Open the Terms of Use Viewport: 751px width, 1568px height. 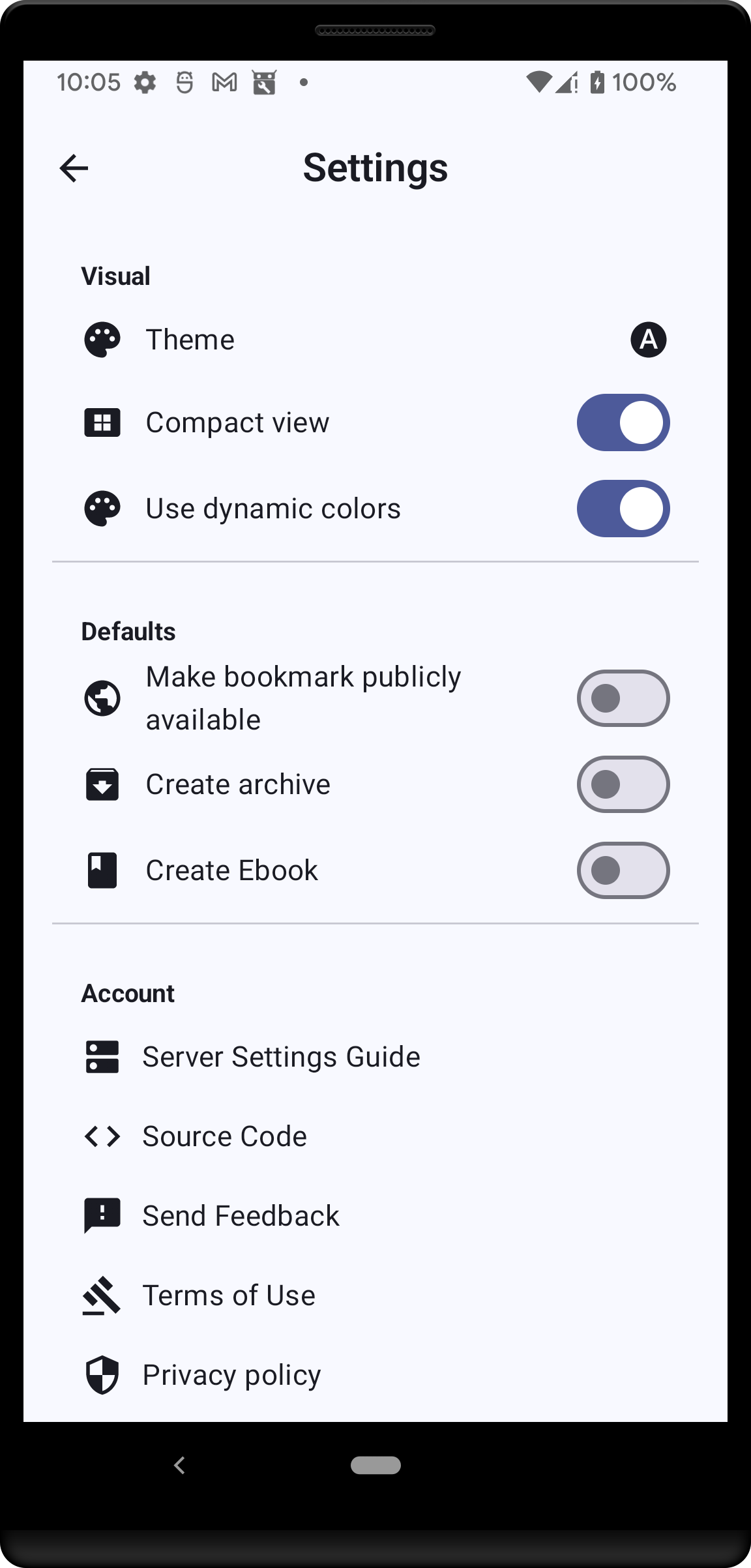coord(229,1295)
